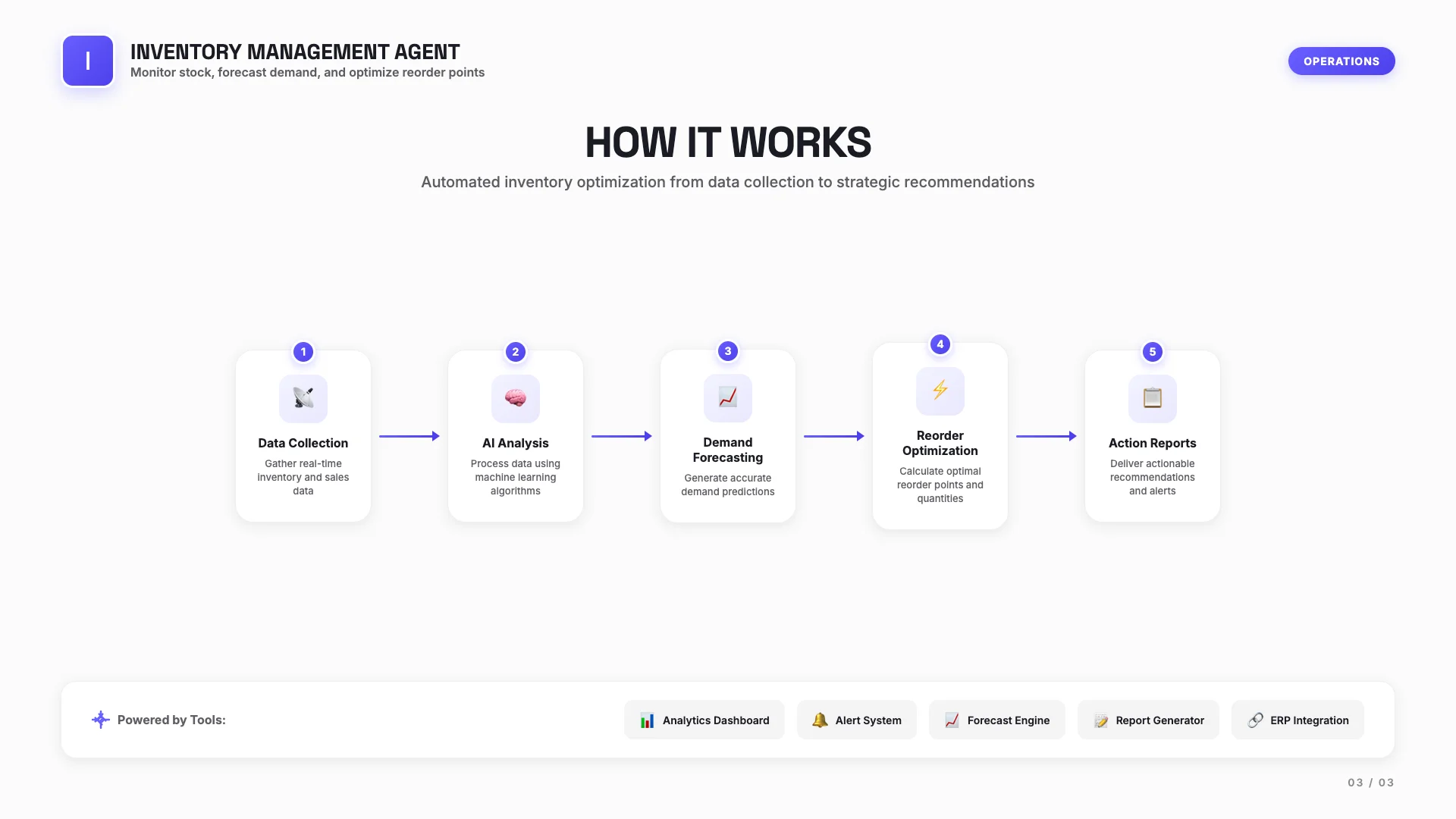Click the lightning bolt Reorder Optimization icon
The height and width of the screenshot is (819, 1456).
point(940,391)
